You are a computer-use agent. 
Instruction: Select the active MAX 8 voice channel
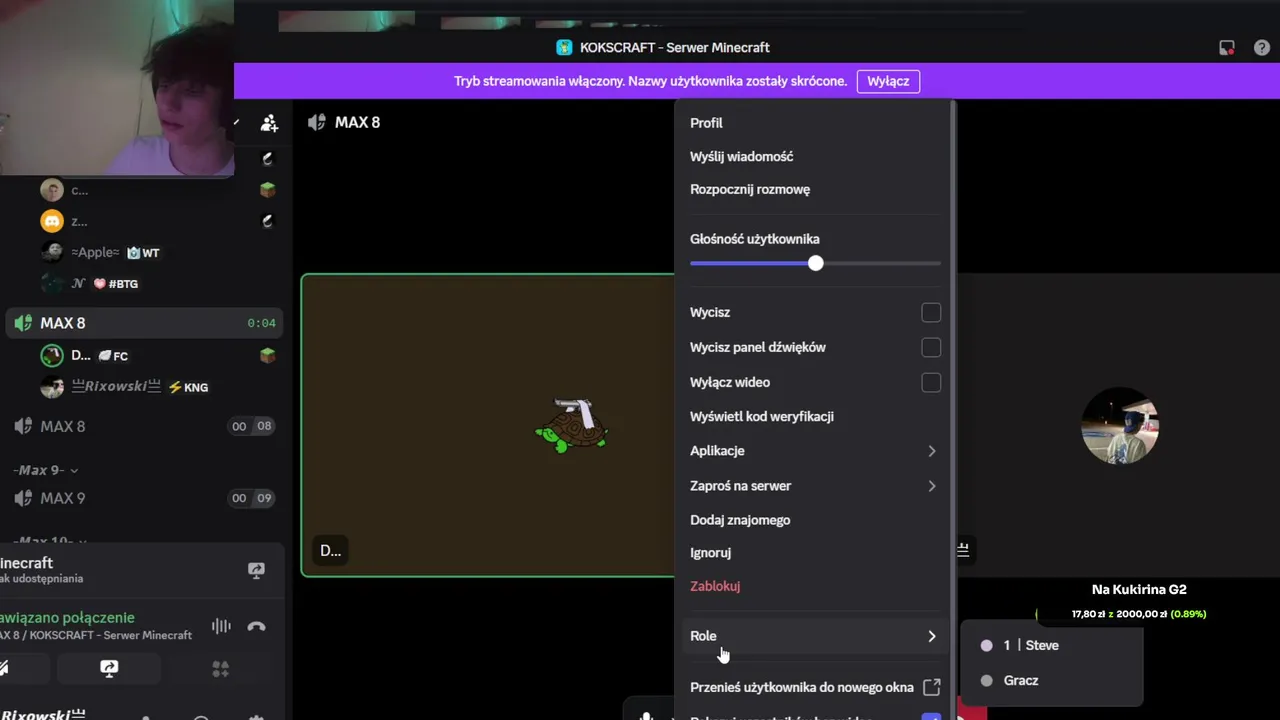pyautogui.click(x=144, y=323)
